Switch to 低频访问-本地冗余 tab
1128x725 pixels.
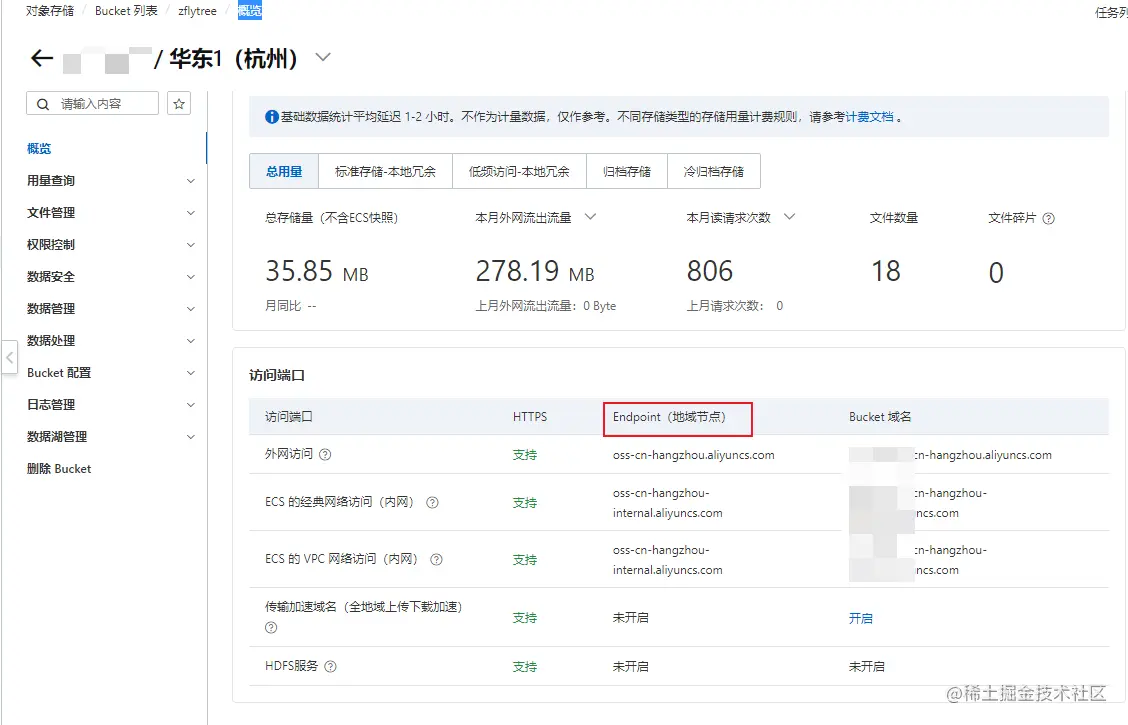point(519,171)
